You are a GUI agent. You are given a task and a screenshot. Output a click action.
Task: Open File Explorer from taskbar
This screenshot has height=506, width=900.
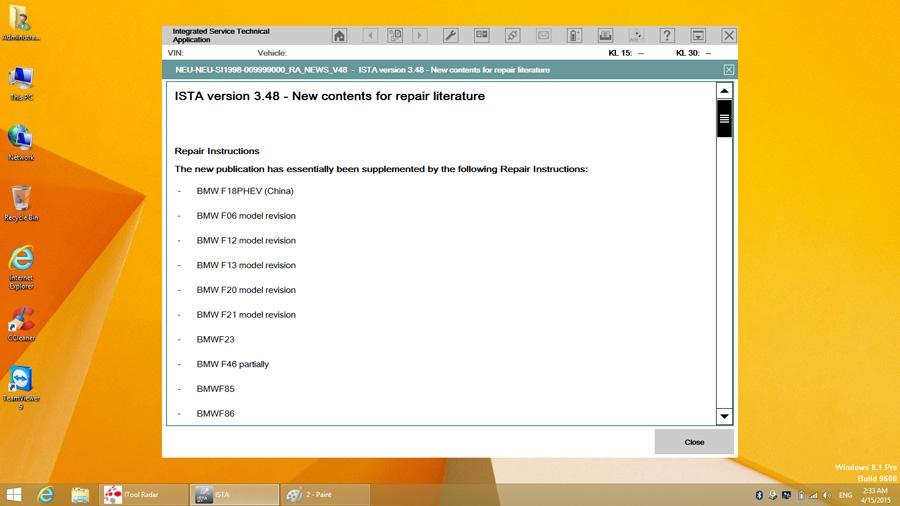coord(80,495)
